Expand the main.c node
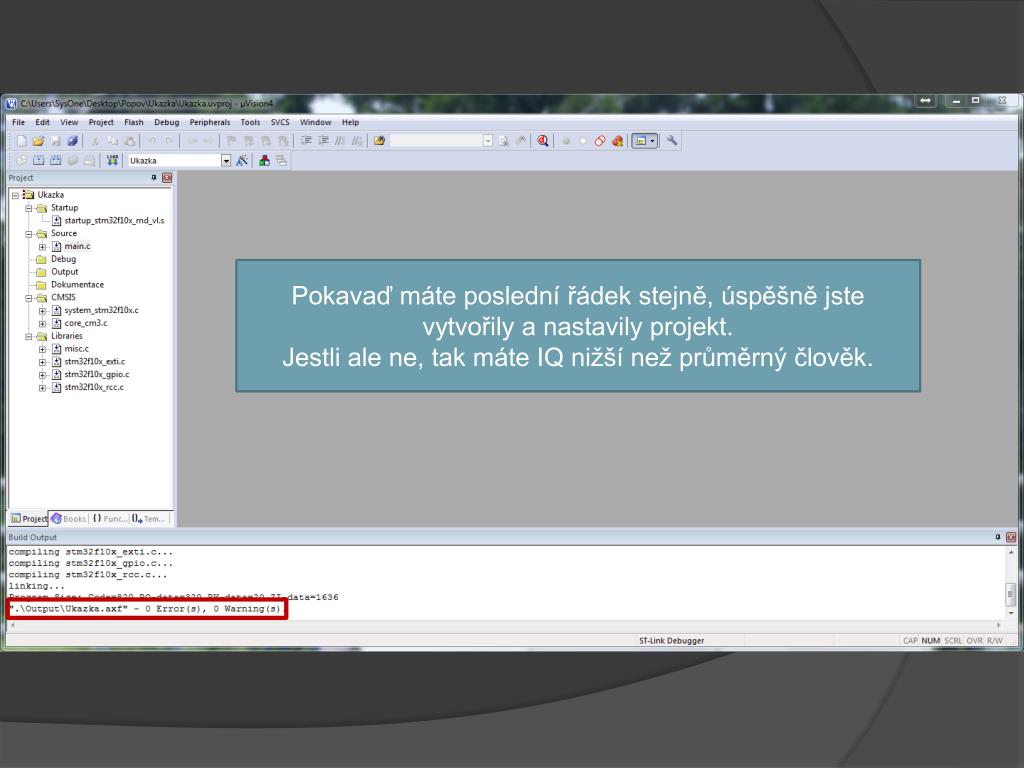 tap(42, 247)
